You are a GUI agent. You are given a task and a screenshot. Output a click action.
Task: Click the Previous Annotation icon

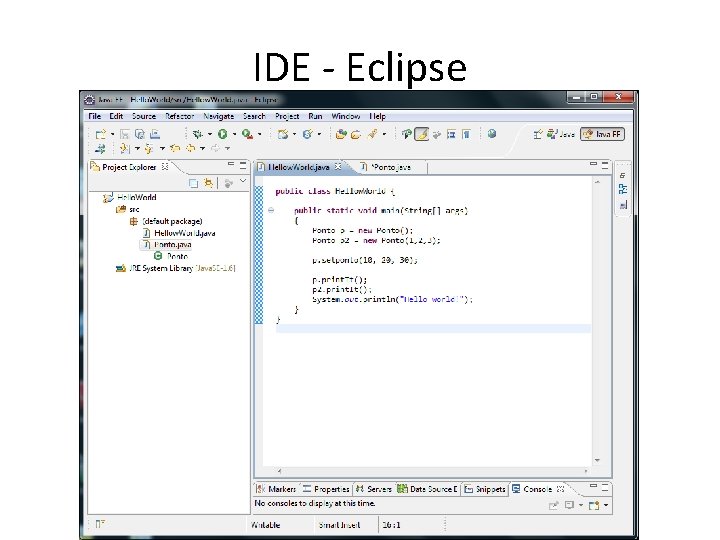tap(148, 148)
